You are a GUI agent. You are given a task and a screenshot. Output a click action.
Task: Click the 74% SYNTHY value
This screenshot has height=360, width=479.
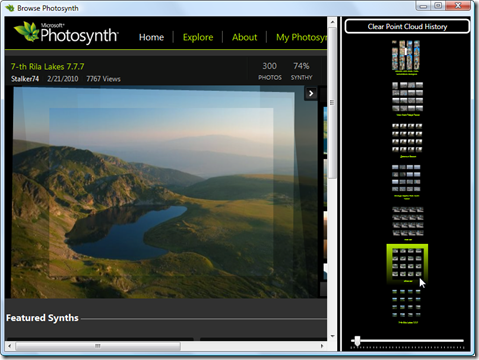pyautogui.click(x=301, y=71)
